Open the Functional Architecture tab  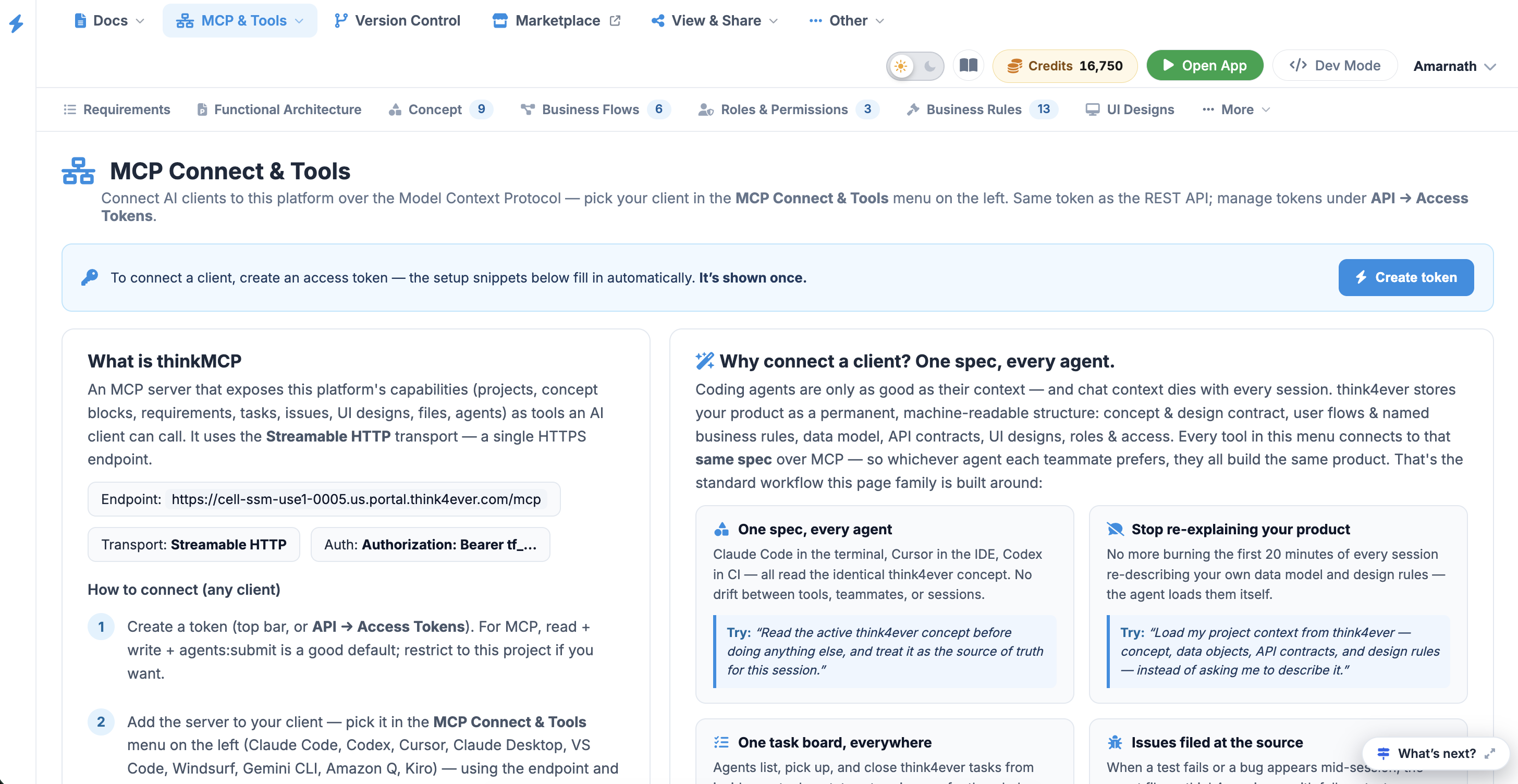[x=279, y=109]
